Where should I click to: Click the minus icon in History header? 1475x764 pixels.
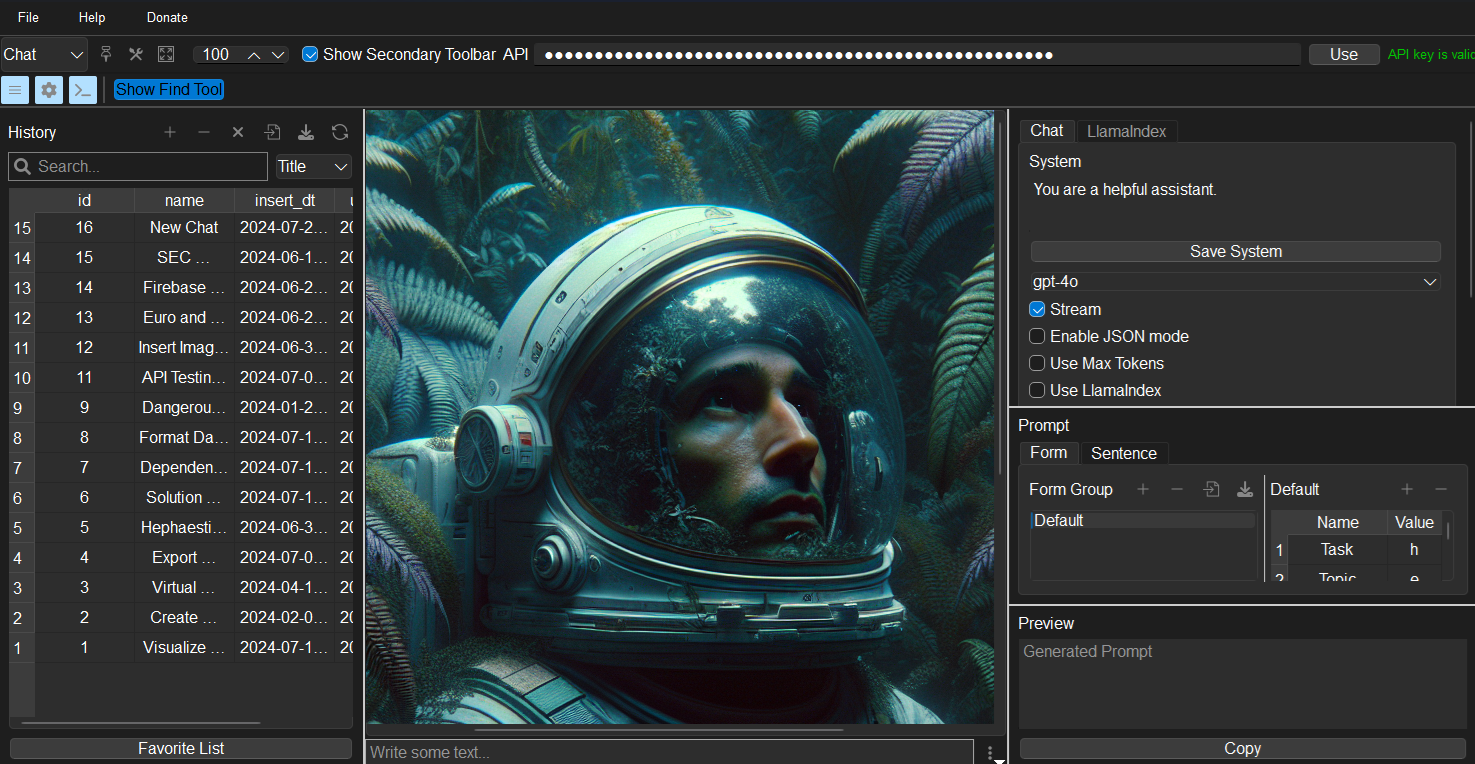204,132
